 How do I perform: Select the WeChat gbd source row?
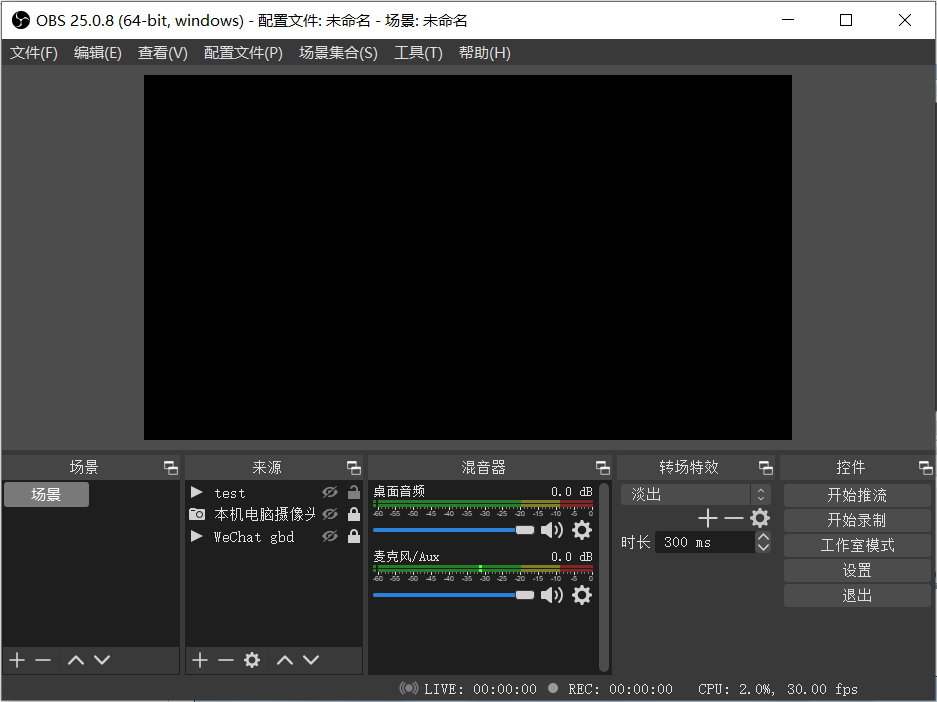pyautogui.click(x=274, y=536)
